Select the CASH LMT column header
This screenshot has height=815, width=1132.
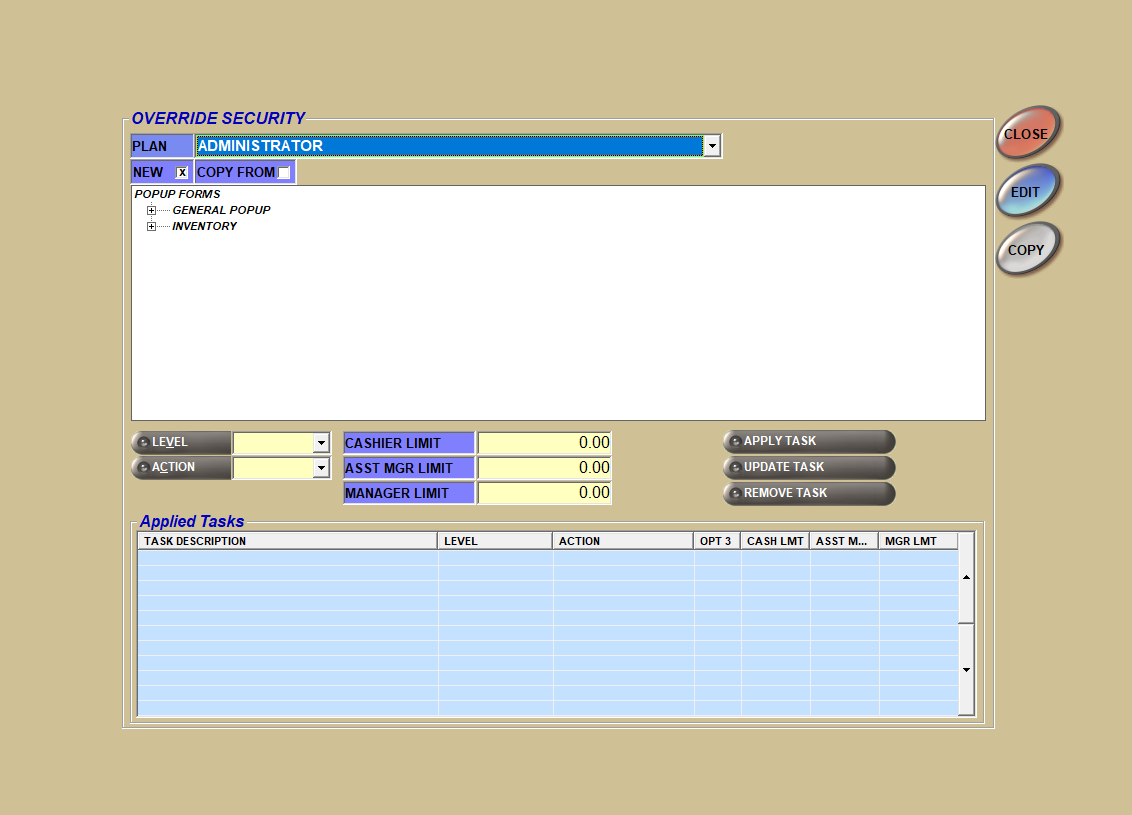tap(775, 541)
